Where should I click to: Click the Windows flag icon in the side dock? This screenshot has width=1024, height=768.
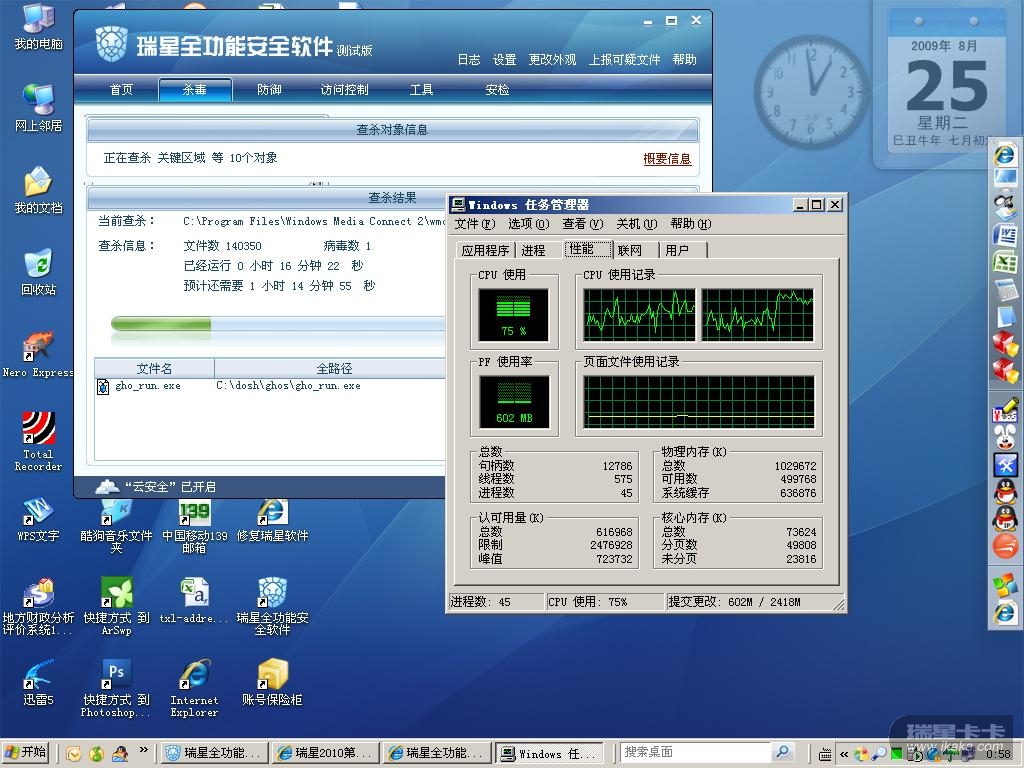(1005, 584)
